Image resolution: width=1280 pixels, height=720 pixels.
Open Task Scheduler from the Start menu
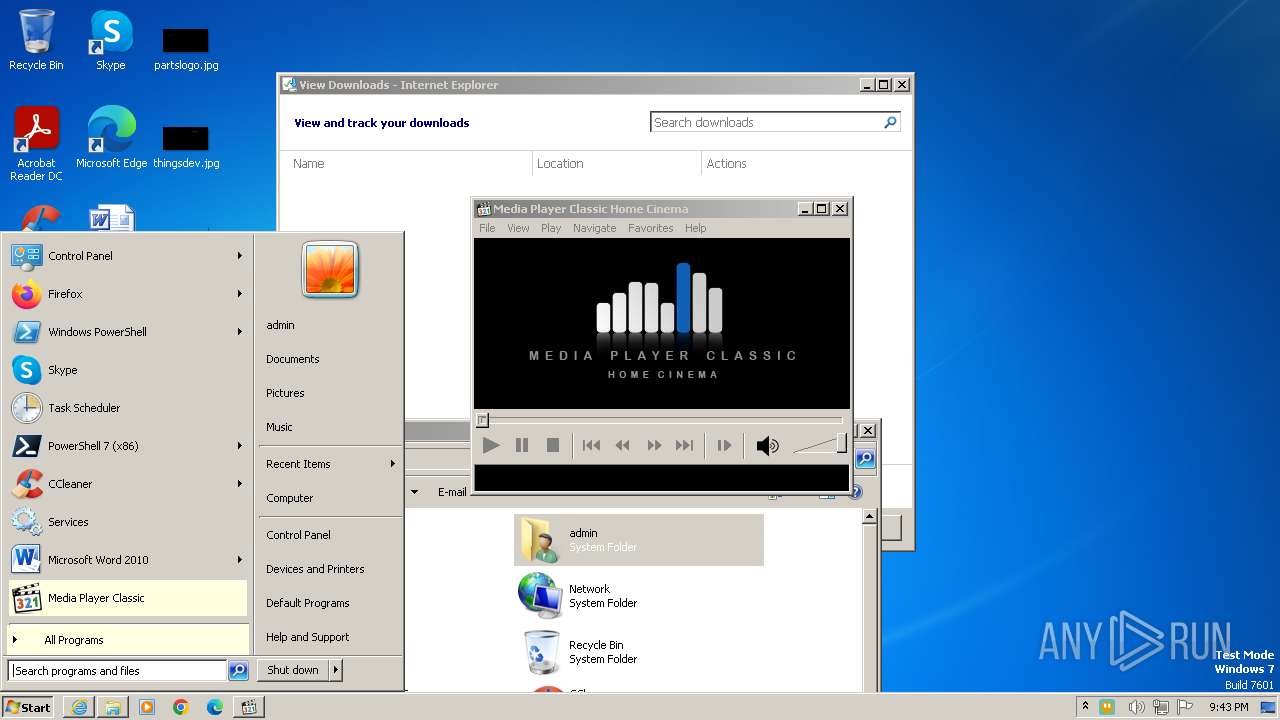point(128,408)
